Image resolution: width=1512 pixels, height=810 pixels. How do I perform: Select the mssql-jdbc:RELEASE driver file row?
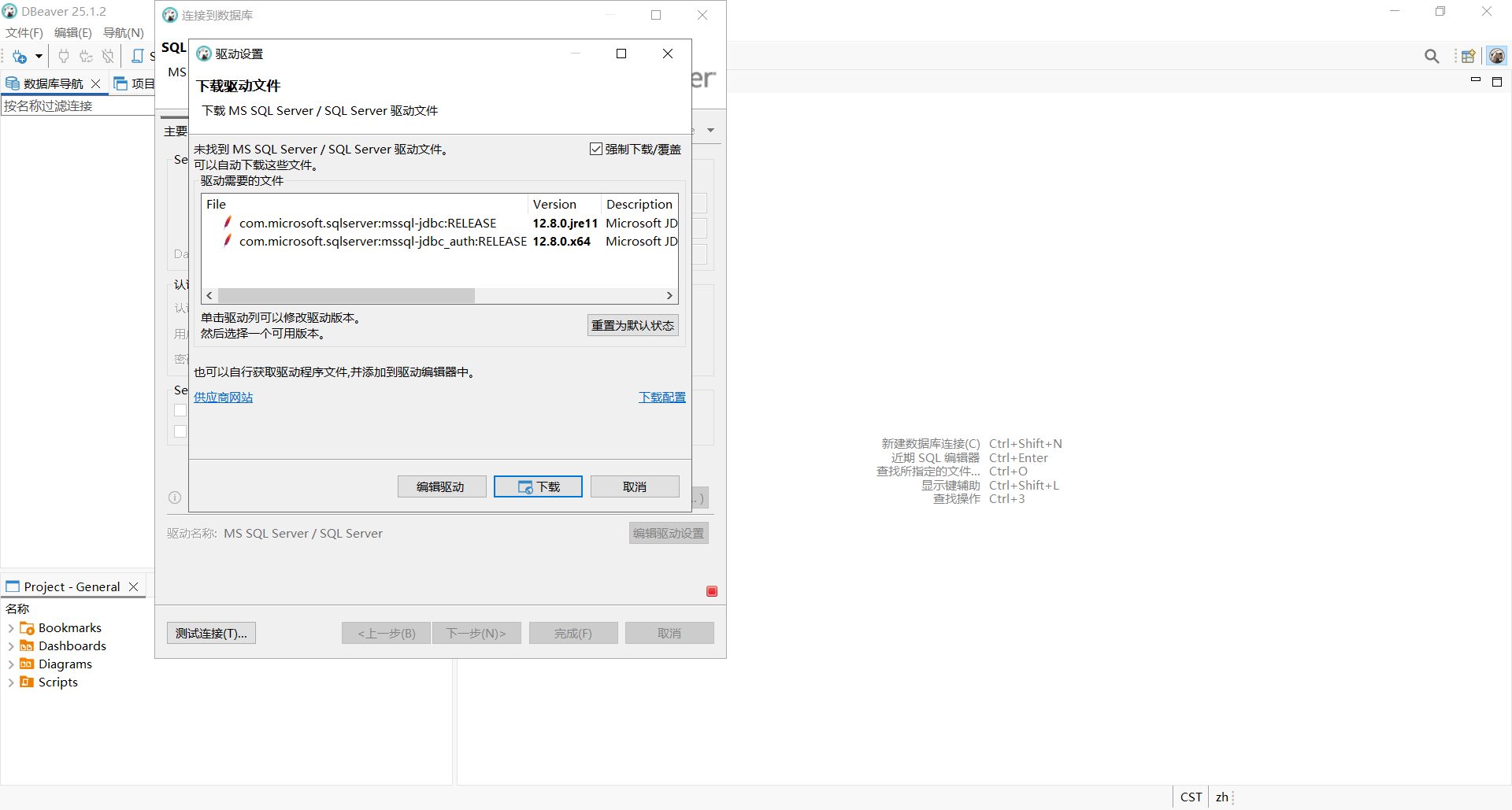(x=368, y=224)
